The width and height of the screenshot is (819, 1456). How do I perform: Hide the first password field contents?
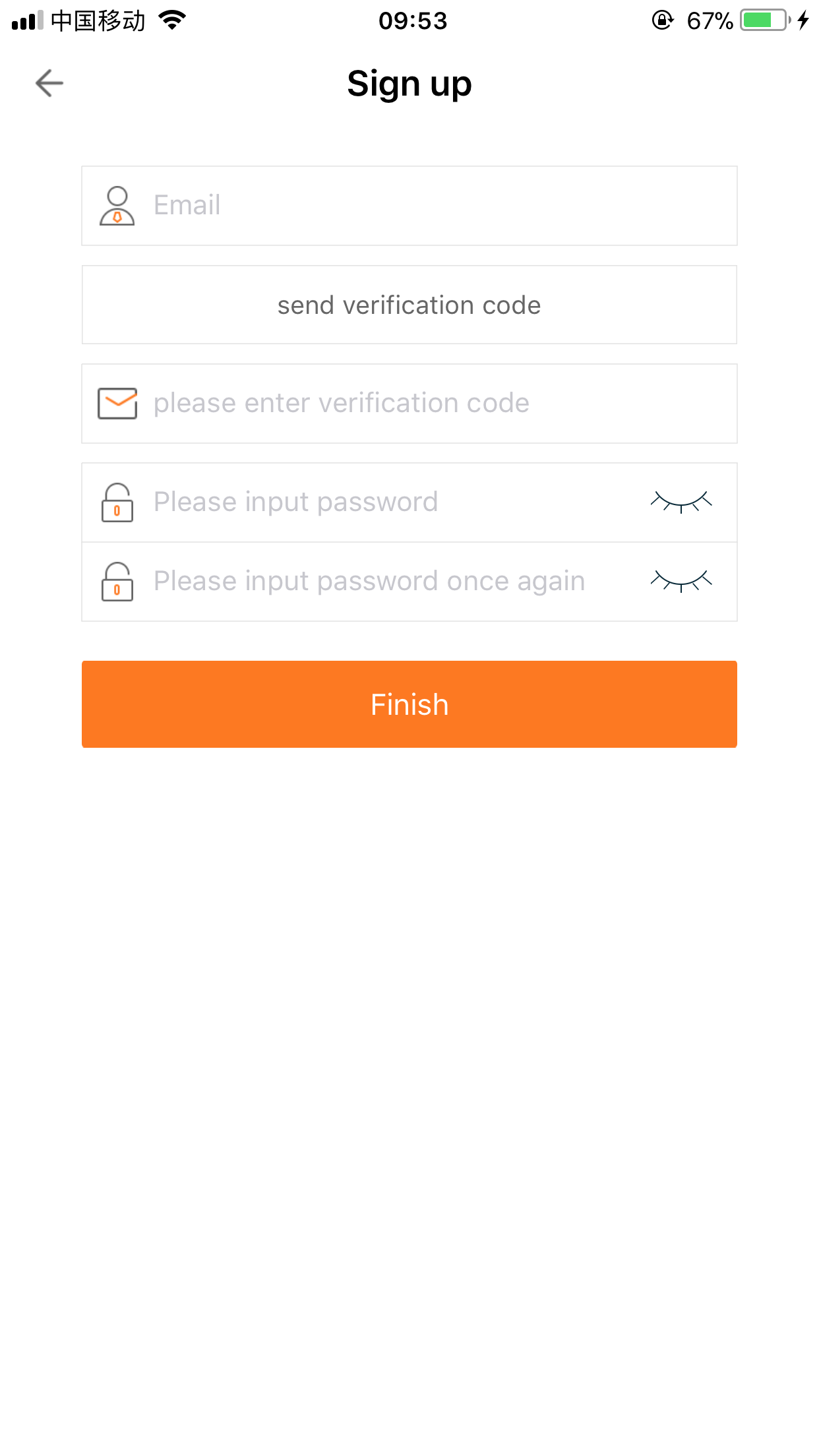[680, 502]
